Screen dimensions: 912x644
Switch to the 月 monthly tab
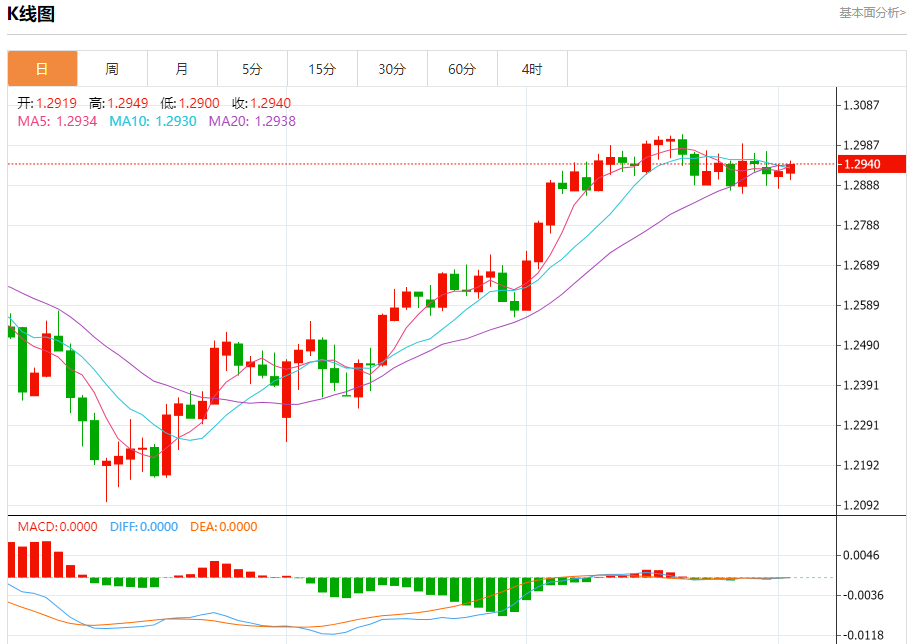(x=182, y=69)
